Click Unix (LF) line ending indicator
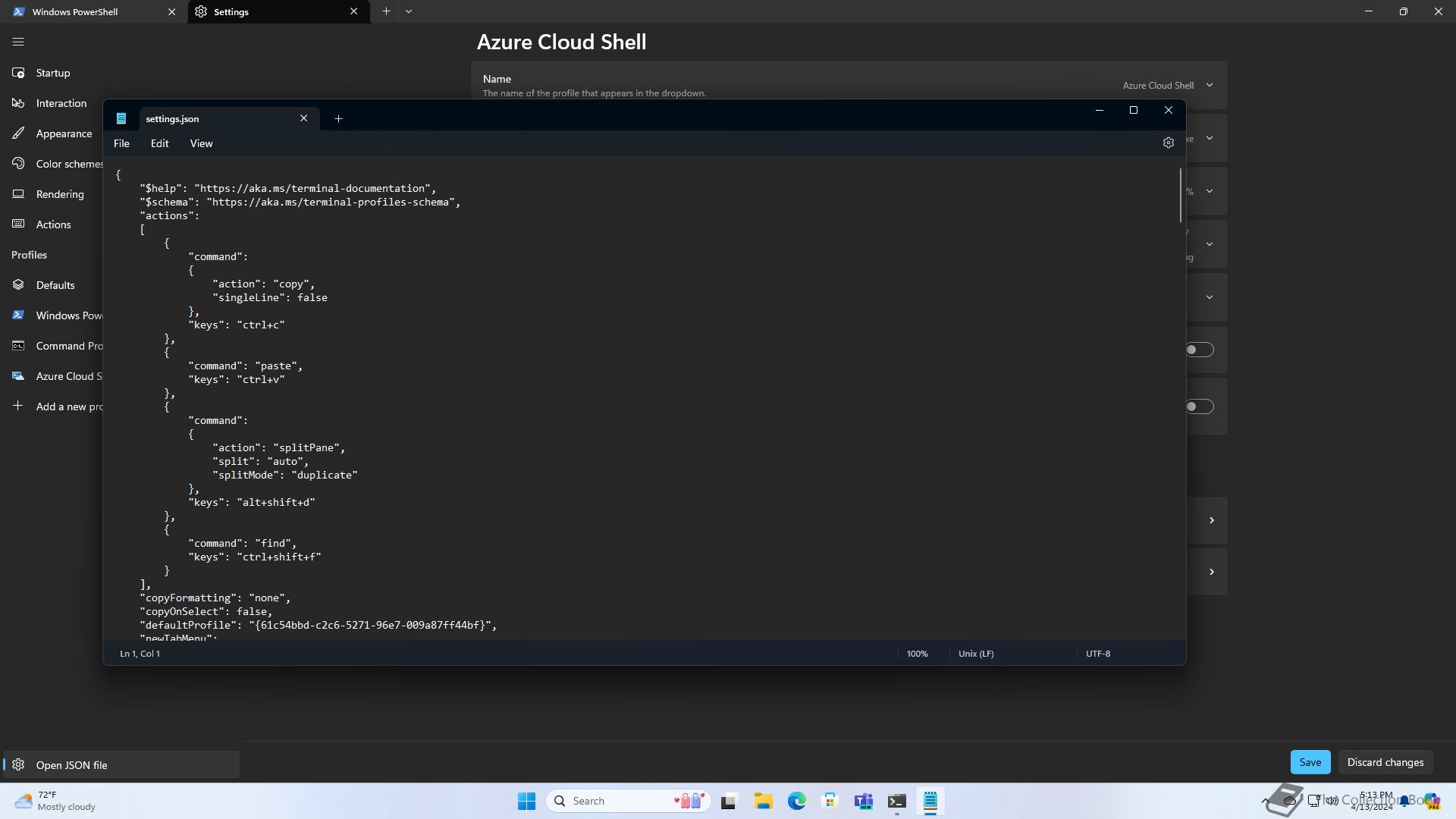The width and height of the screenshot is (1456, 819). point(976,654)
